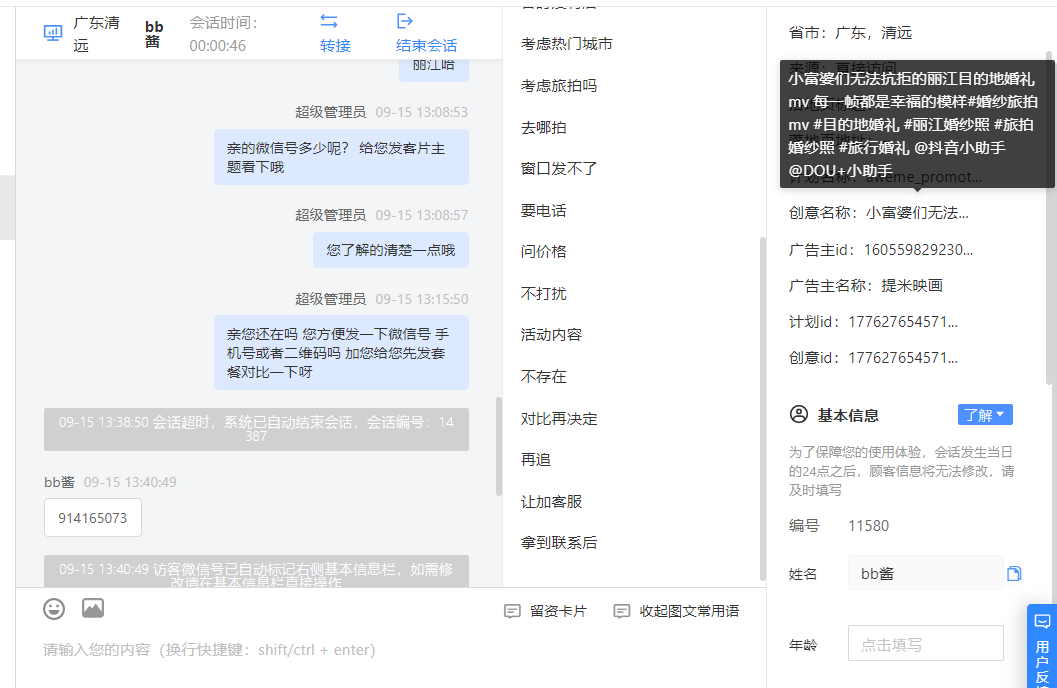Select quick phrase 对比再决定

coord(559,418)
